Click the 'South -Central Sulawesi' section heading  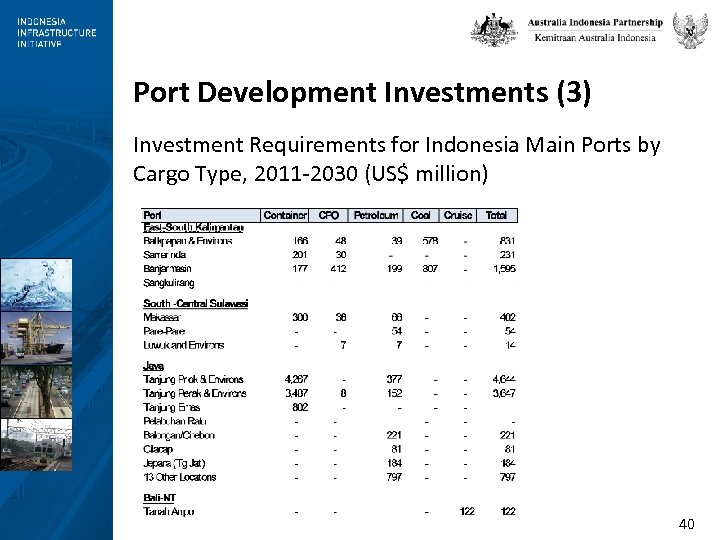pos(196,304)
